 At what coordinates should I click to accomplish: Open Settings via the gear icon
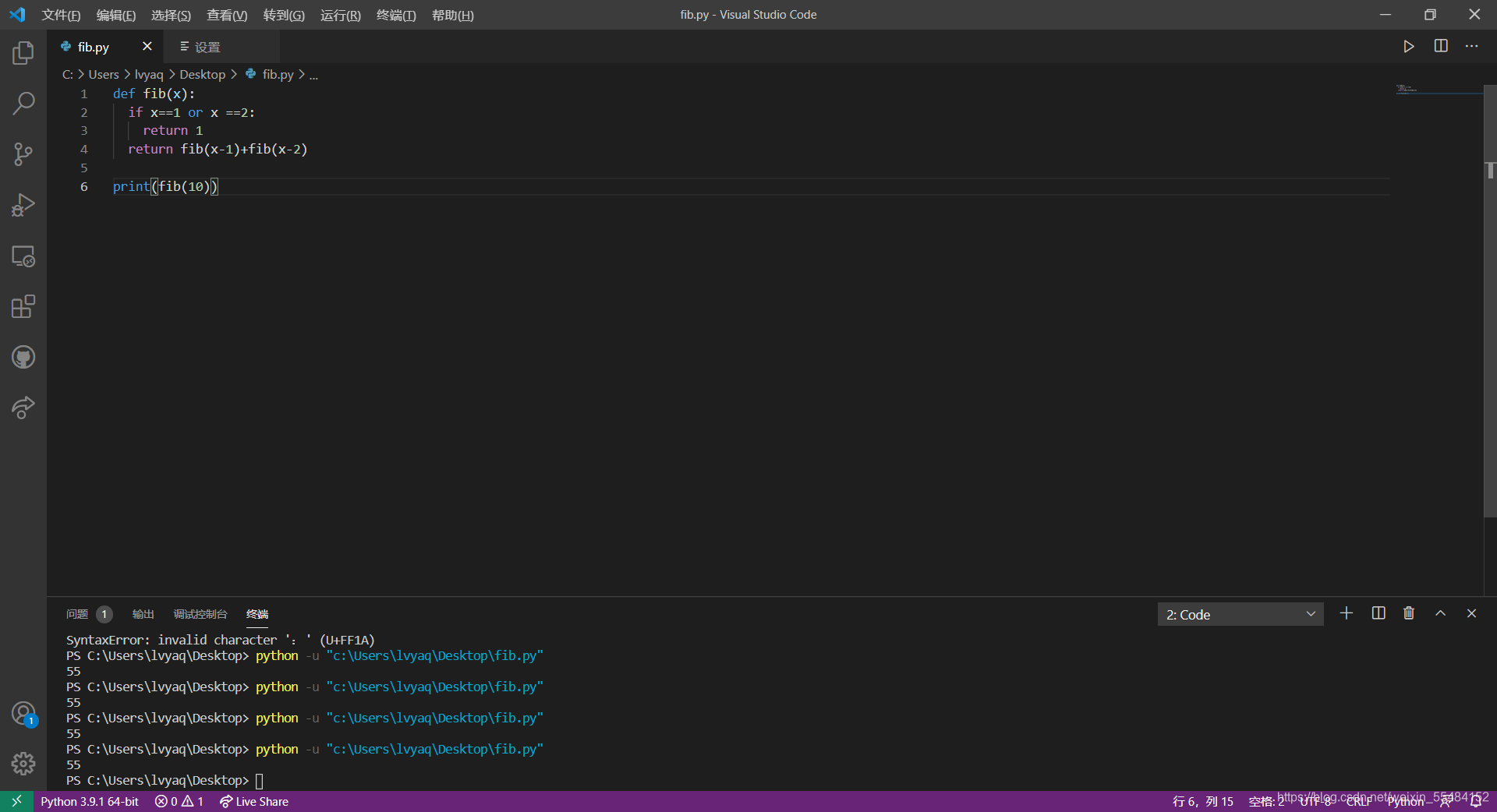pyautogui.click(x=23, y=764)
